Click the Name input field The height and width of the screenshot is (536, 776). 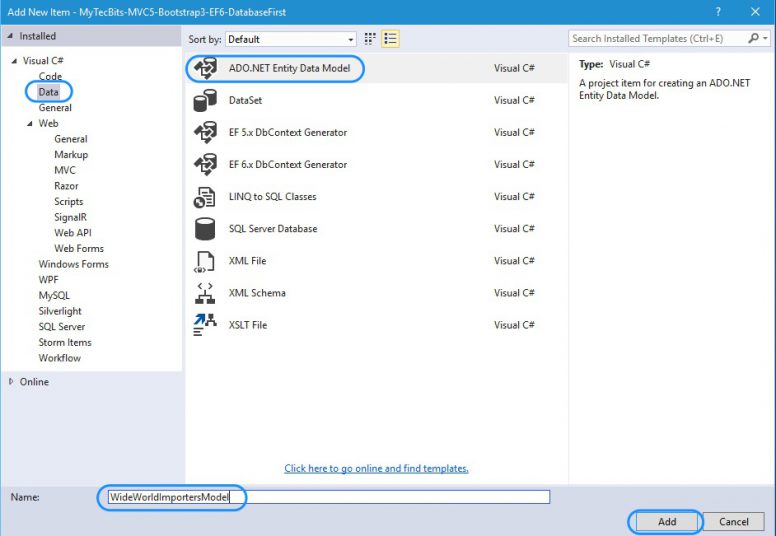[x=329, y=497]
